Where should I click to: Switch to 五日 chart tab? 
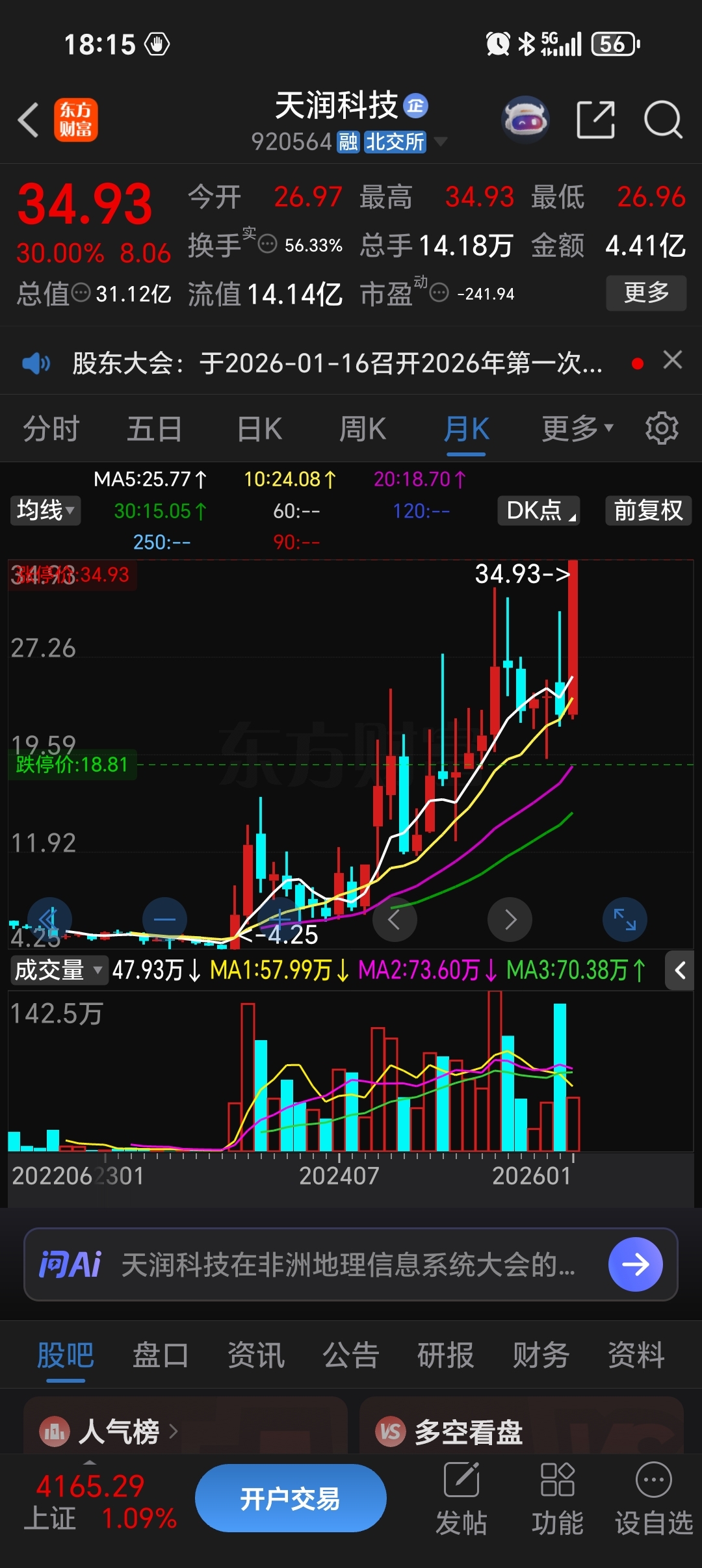pyautogui.click(x=154, y=429)
